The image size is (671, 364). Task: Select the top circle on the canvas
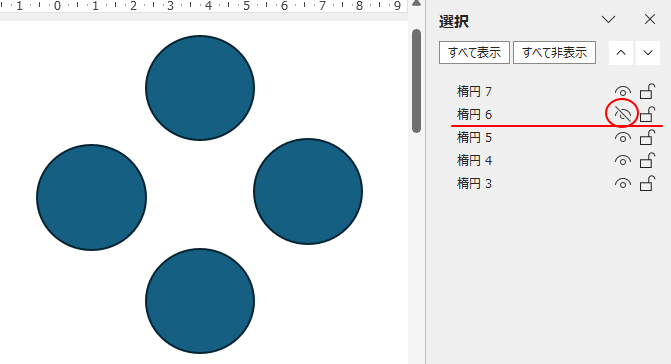(x=200, y=88)
